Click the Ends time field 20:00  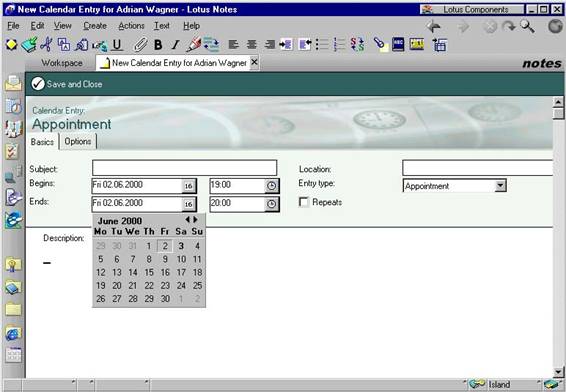[x=237, y=204]
